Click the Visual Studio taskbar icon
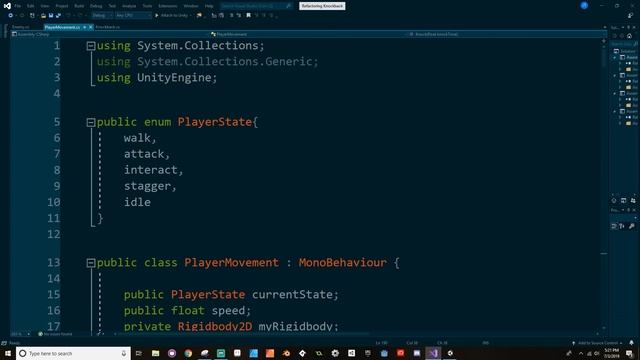This screenshot has height=360, width=640. [x=433, y=353]
